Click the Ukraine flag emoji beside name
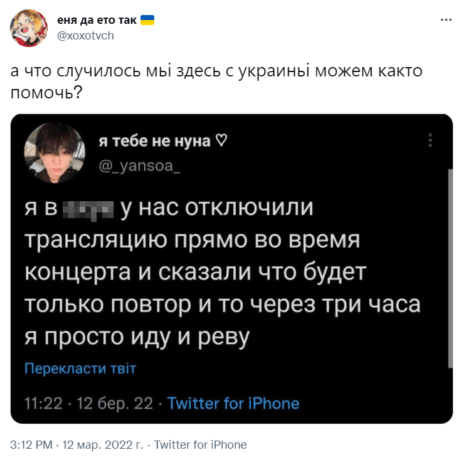Screen dimensions: 466x460 pyautogui.click(x=147, y=20)
